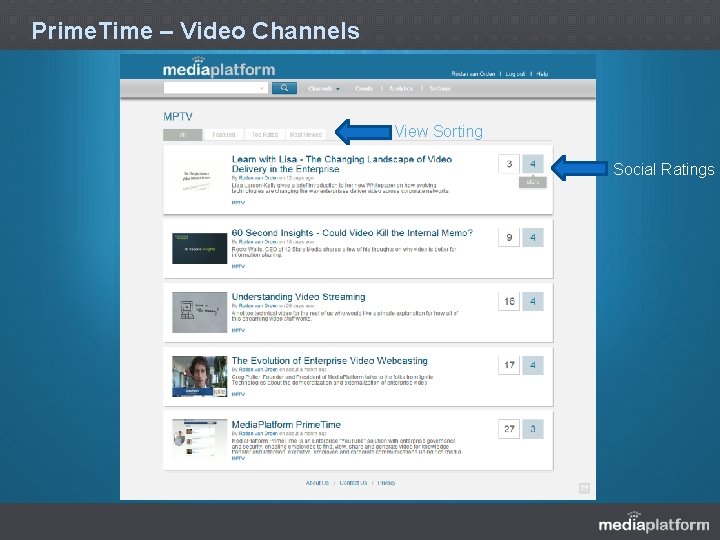
Task: Click MPTV tag under Learn with Lisa
Action: point(238,202)
